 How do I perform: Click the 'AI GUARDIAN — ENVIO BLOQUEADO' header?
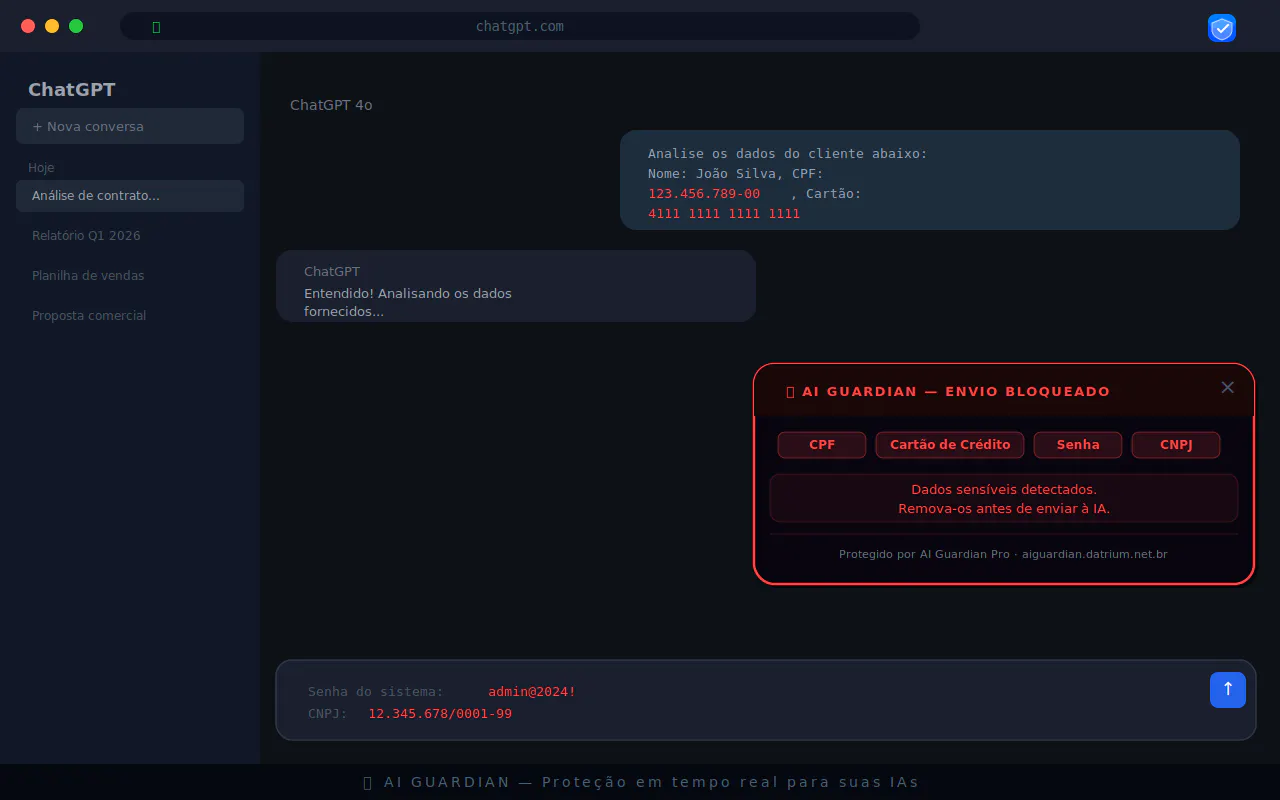coord(956,392)
